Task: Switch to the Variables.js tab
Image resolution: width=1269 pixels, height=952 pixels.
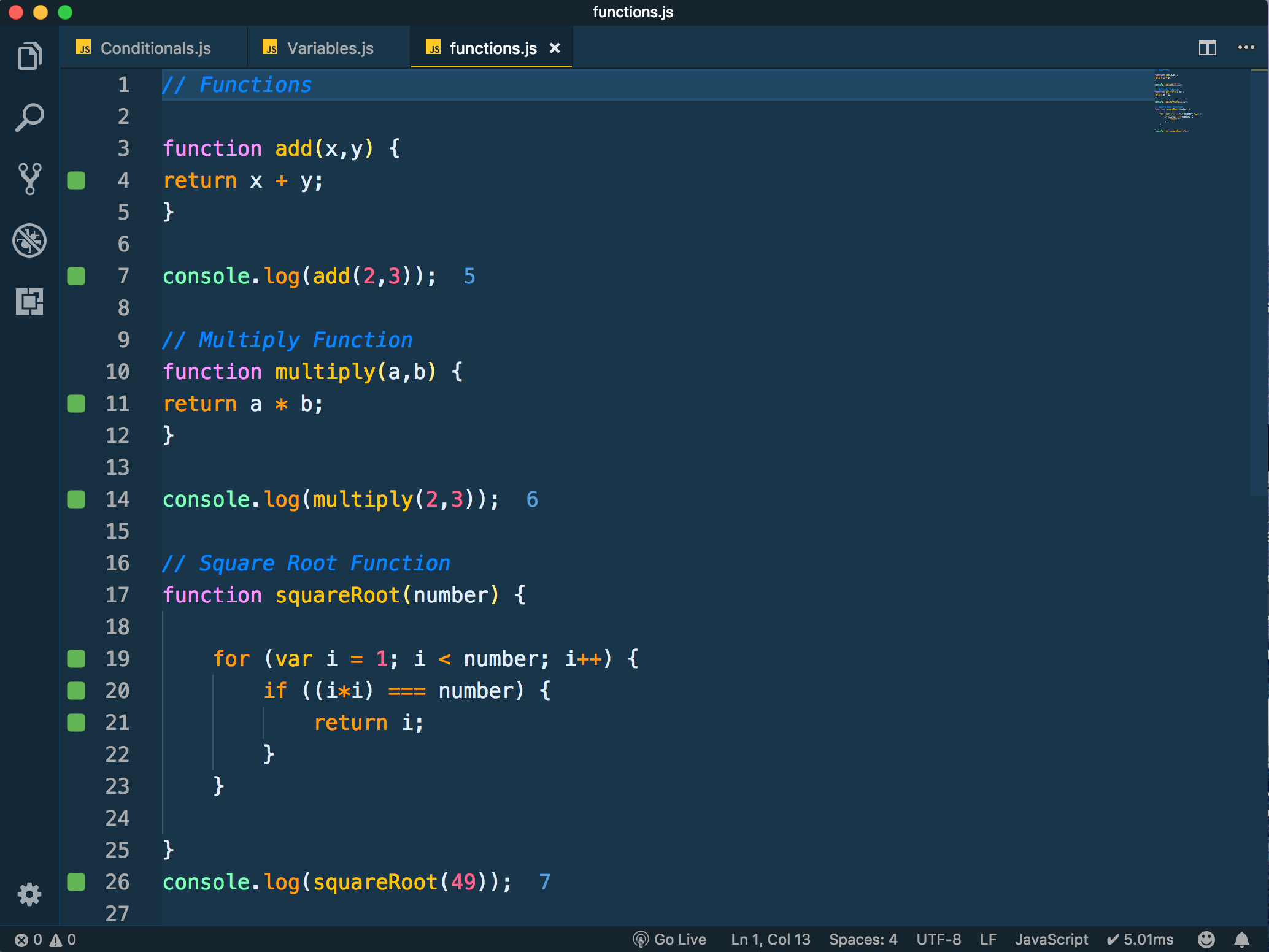Action: coord(329,48)
